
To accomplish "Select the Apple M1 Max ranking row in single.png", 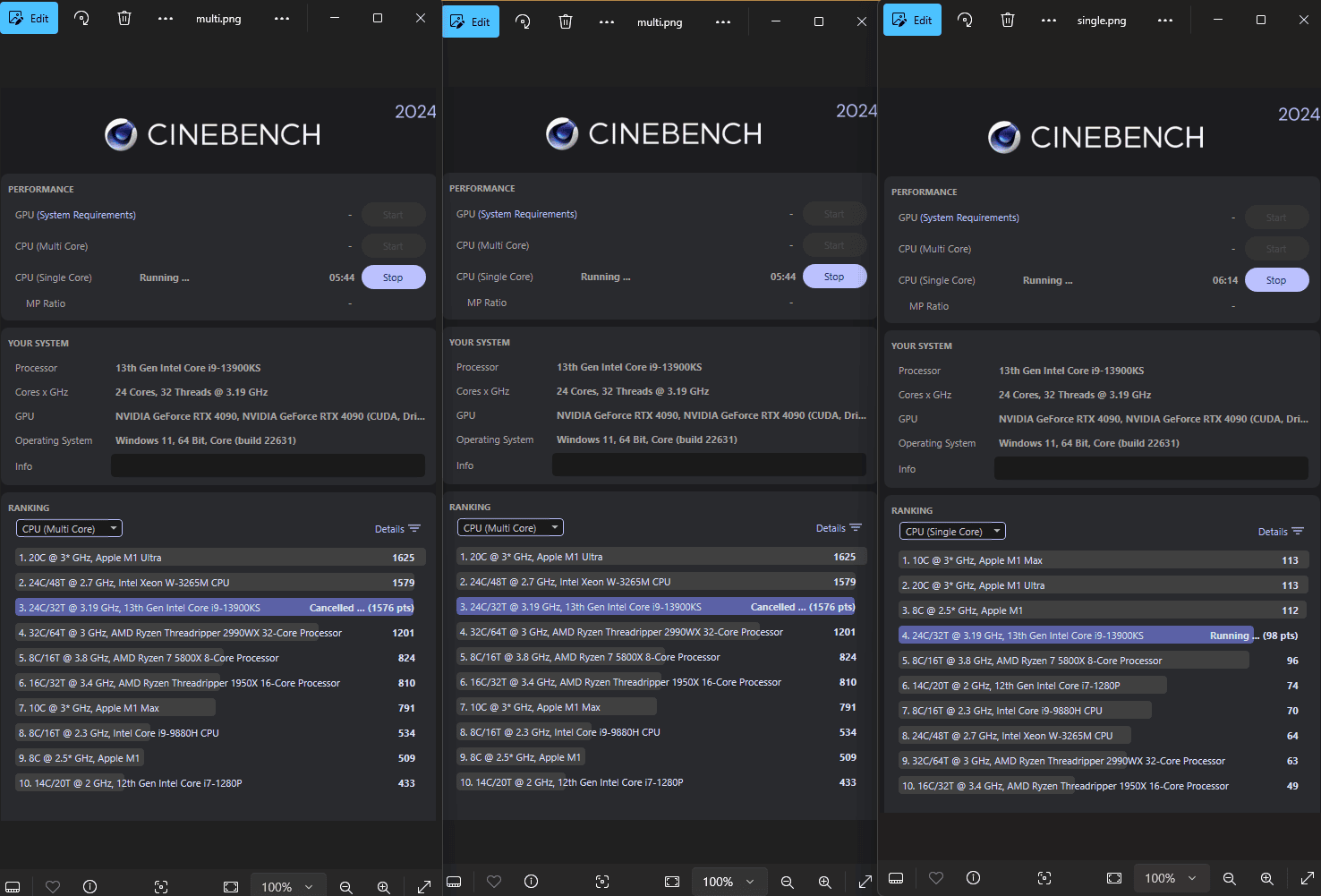I will [1104, 560].
